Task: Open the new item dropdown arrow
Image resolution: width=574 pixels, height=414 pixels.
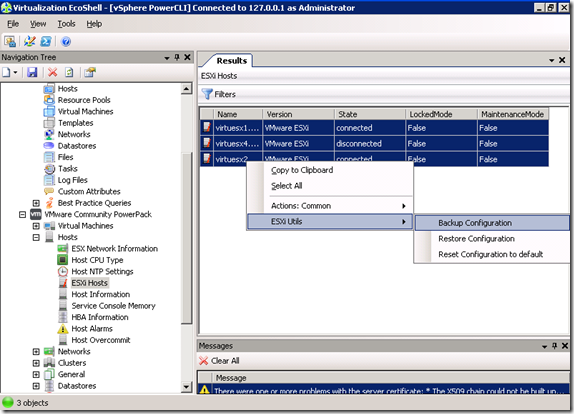Action: pyautogui.click(x=15, y=72)
